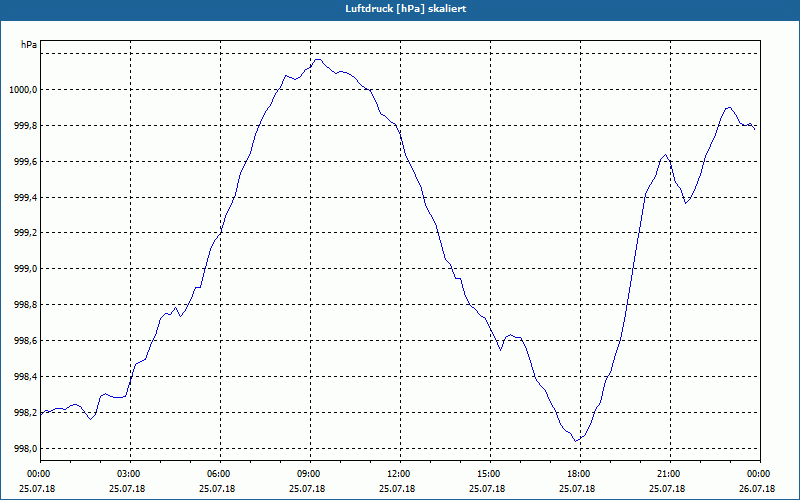The height and width of the screenshot is (500, 800).
Task: Click the 25.07.18 date under 18:00
Action: [577, 488]
